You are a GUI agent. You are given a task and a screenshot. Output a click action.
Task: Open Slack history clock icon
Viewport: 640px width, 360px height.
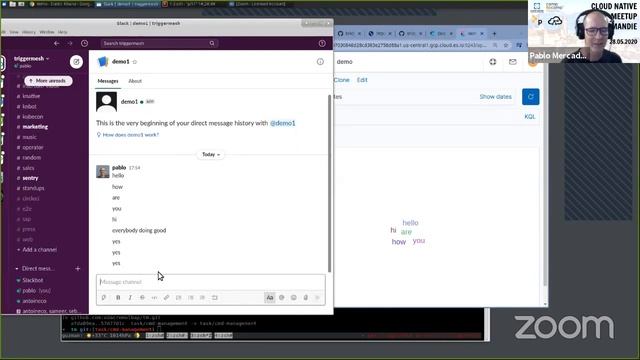pyautogui.click(x=84, y=43)
